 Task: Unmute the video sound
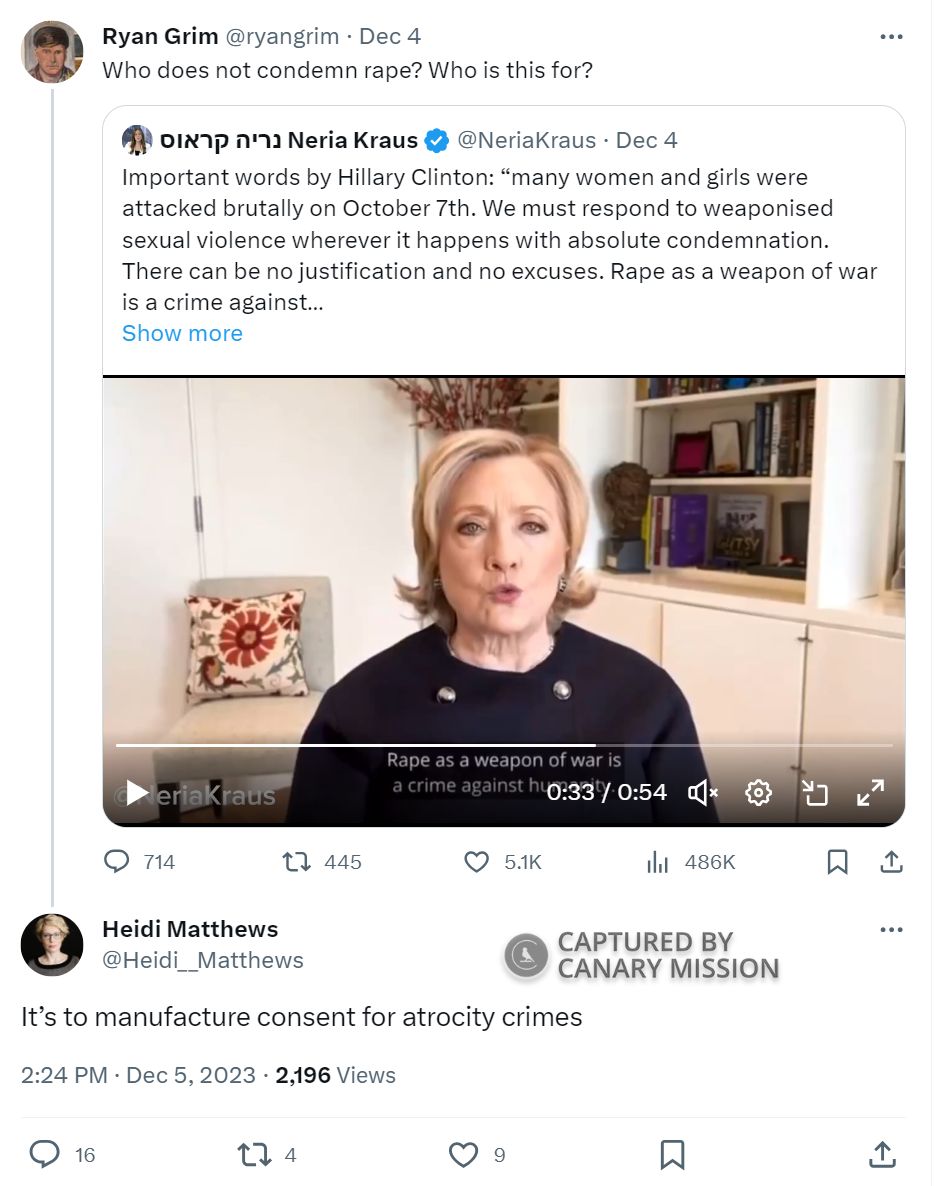point(703,793)
